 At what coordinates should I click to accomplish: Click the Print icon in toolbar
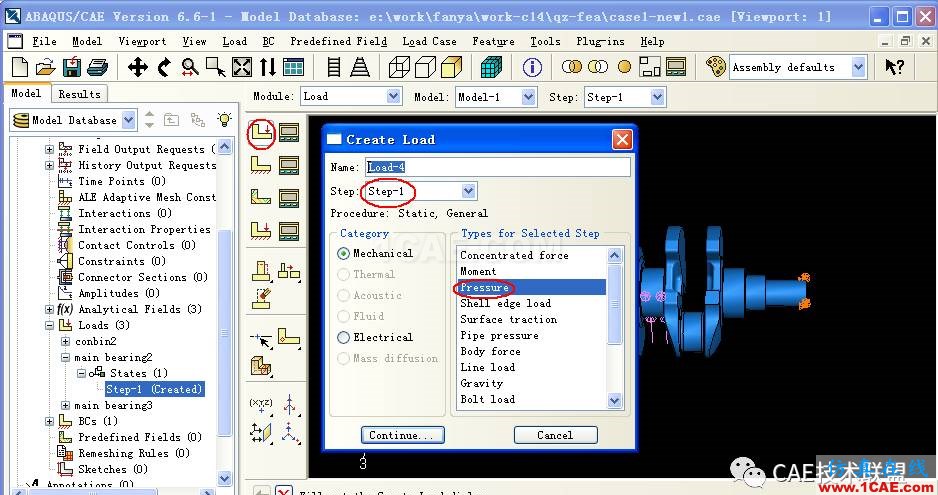click(x=98, y=67)
